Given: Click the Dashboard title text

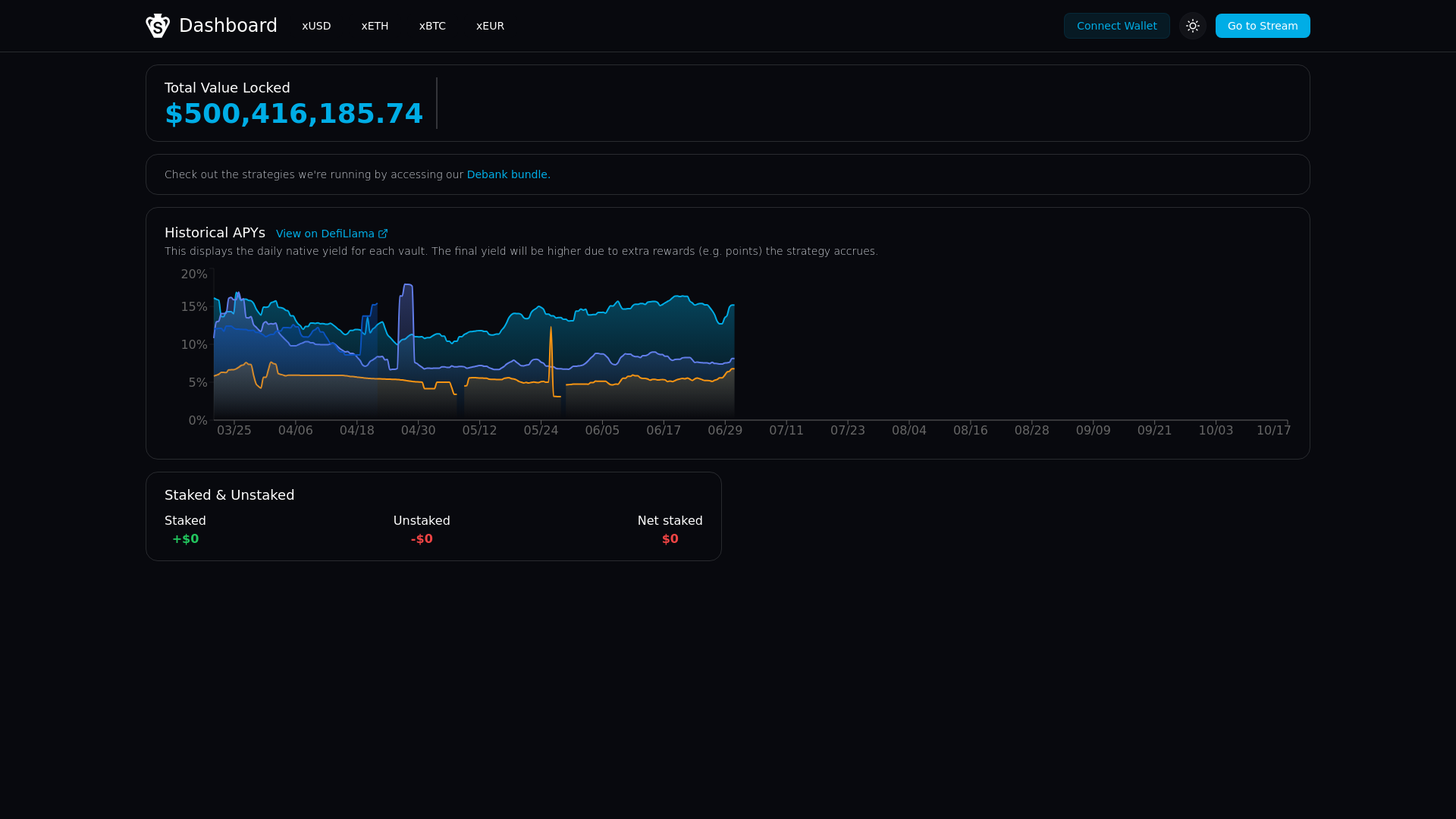Looking at the screenshot, I should [x=227, y=26].
